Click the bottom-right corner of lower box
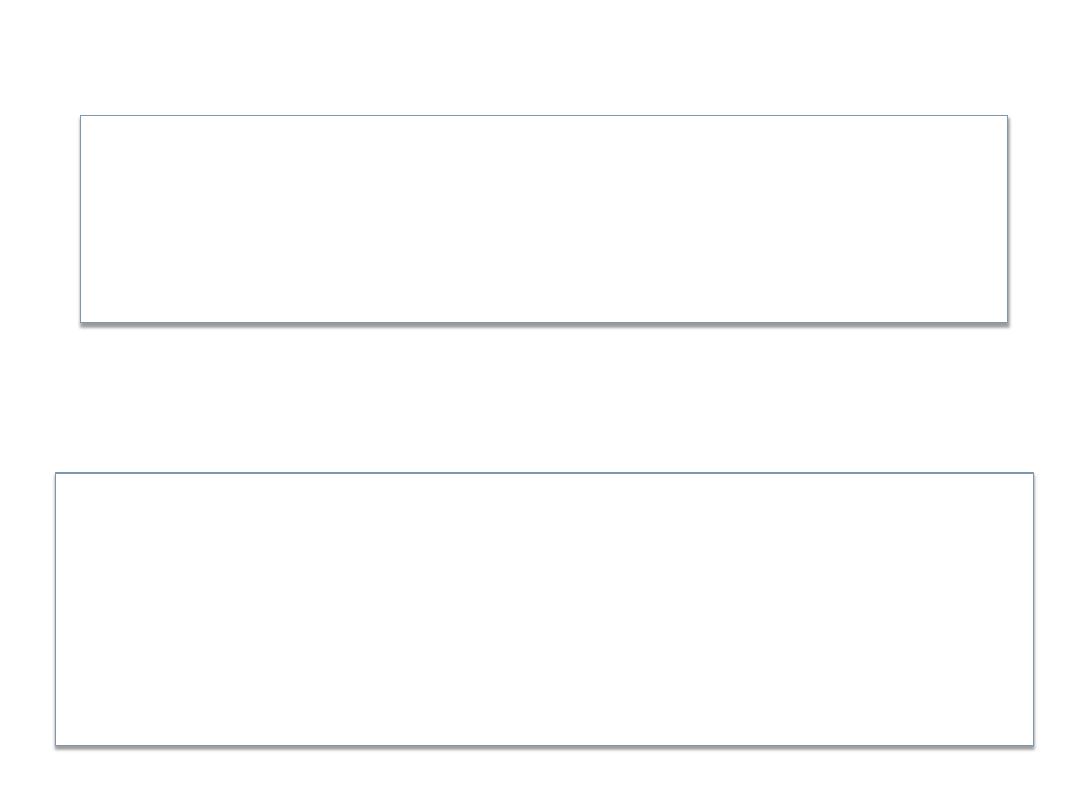 pos(1033,745)
